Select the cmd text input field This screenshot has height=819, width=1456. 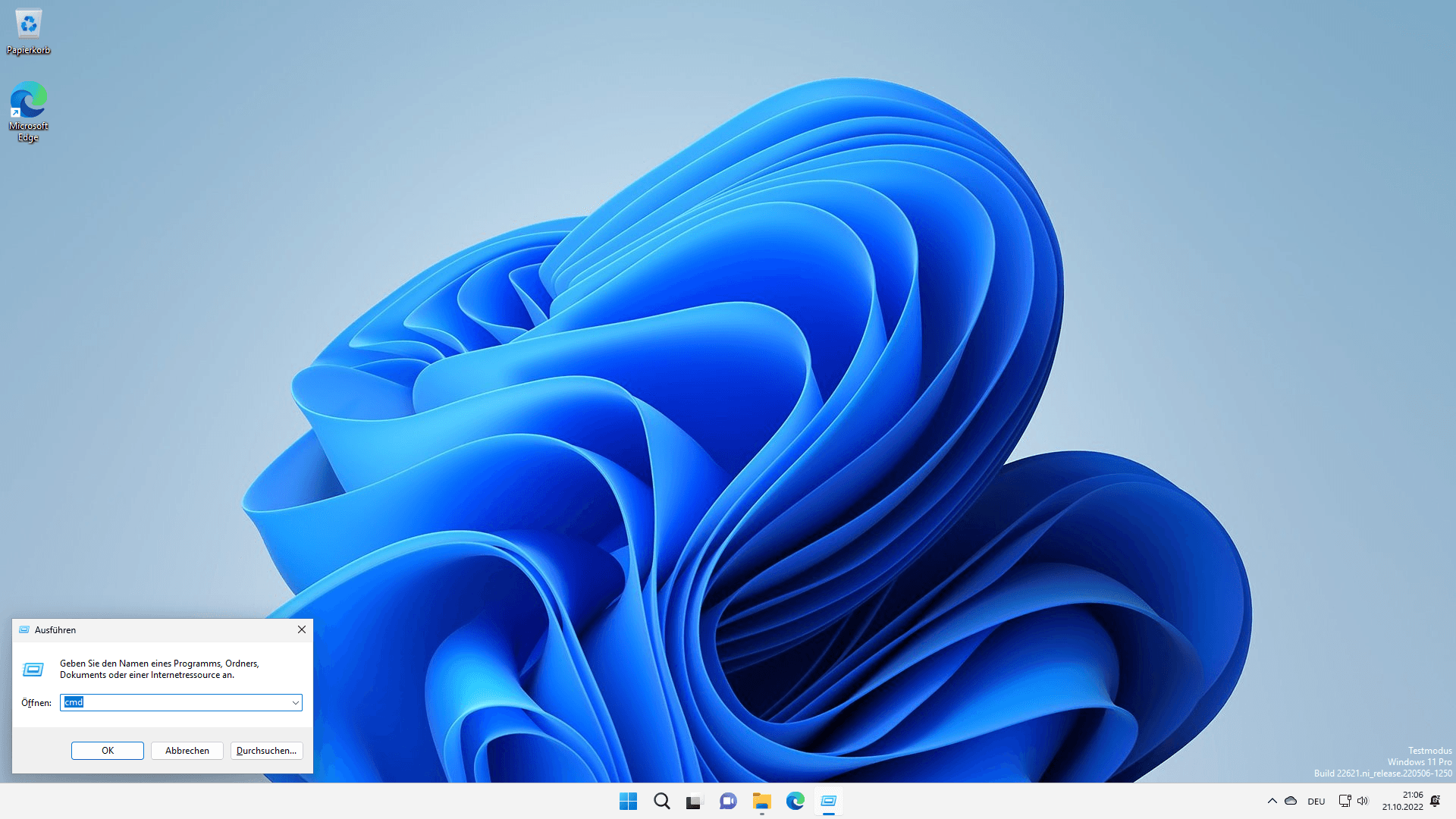pyautogui.click(x=180, y=702)
